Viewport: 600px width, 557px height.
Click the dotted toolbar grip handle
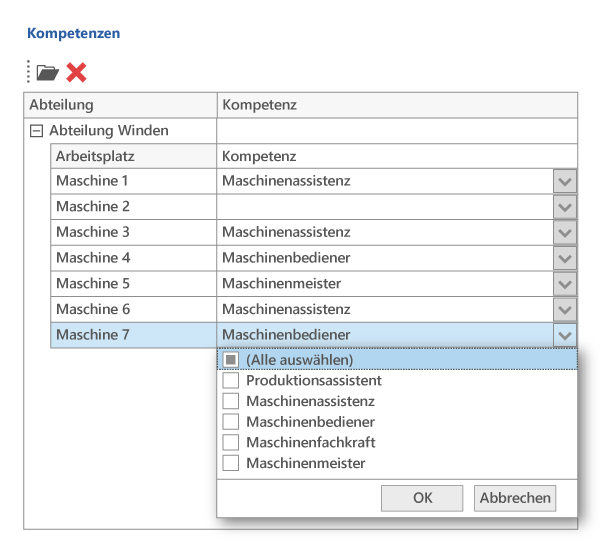(x=28, y=72)
